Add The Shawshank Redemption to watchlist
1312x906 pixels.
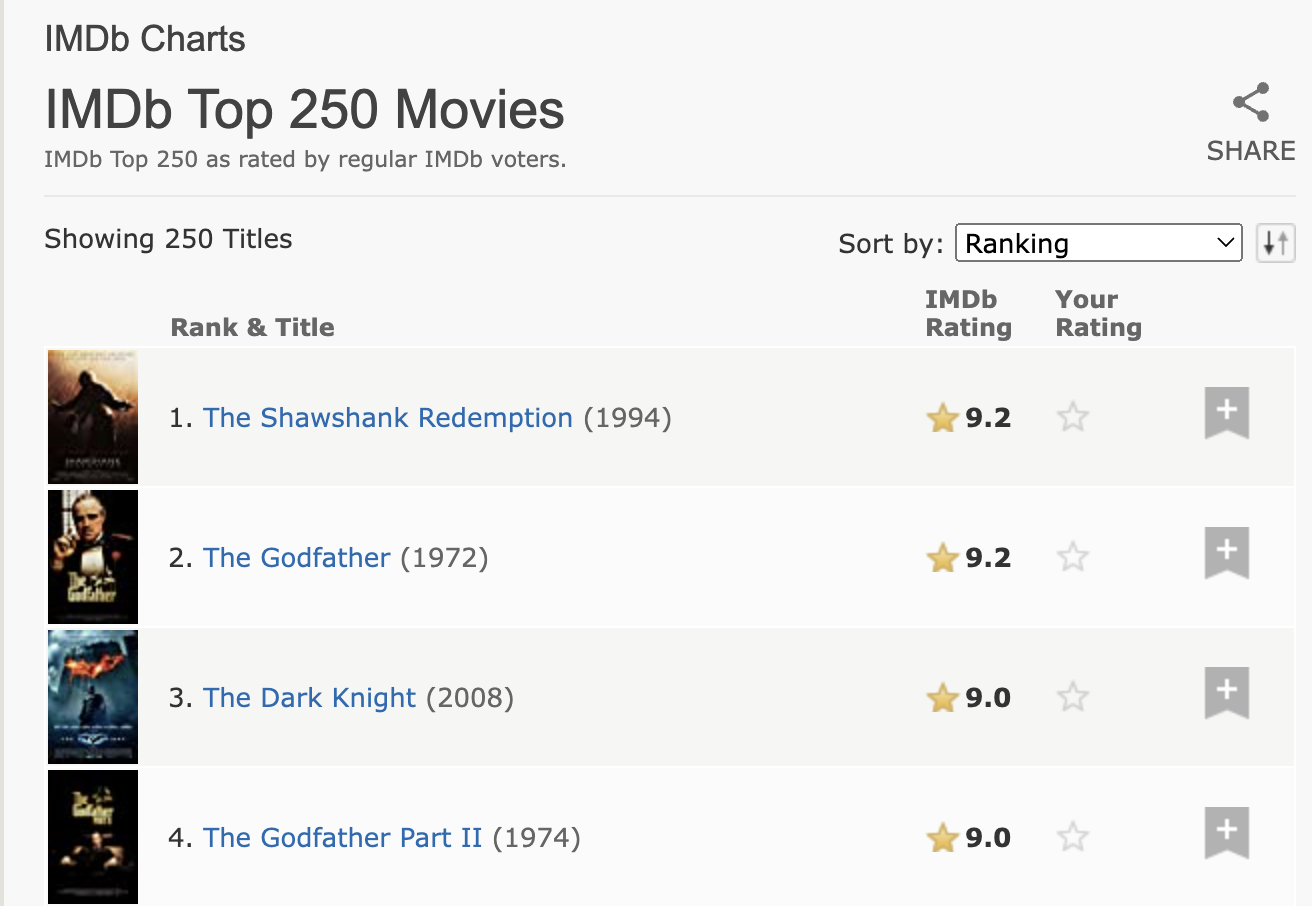point(1226,412)
